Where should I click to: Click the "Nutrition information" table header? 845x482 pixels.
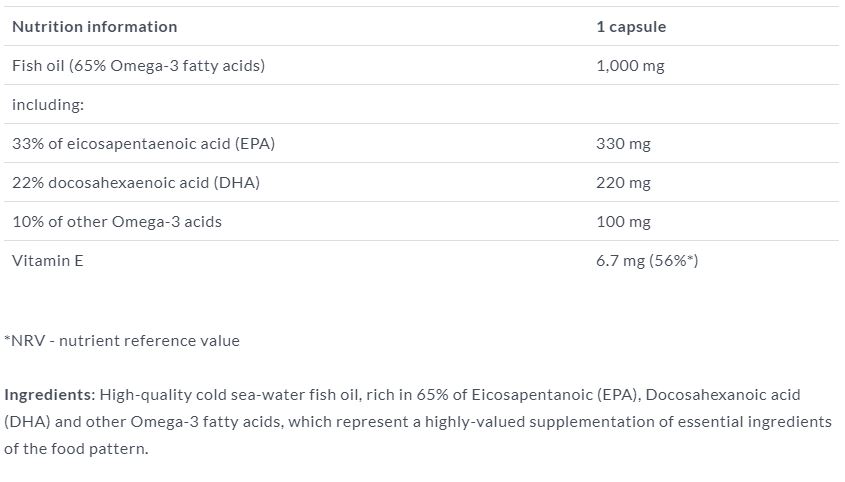(x=94, y=27)
